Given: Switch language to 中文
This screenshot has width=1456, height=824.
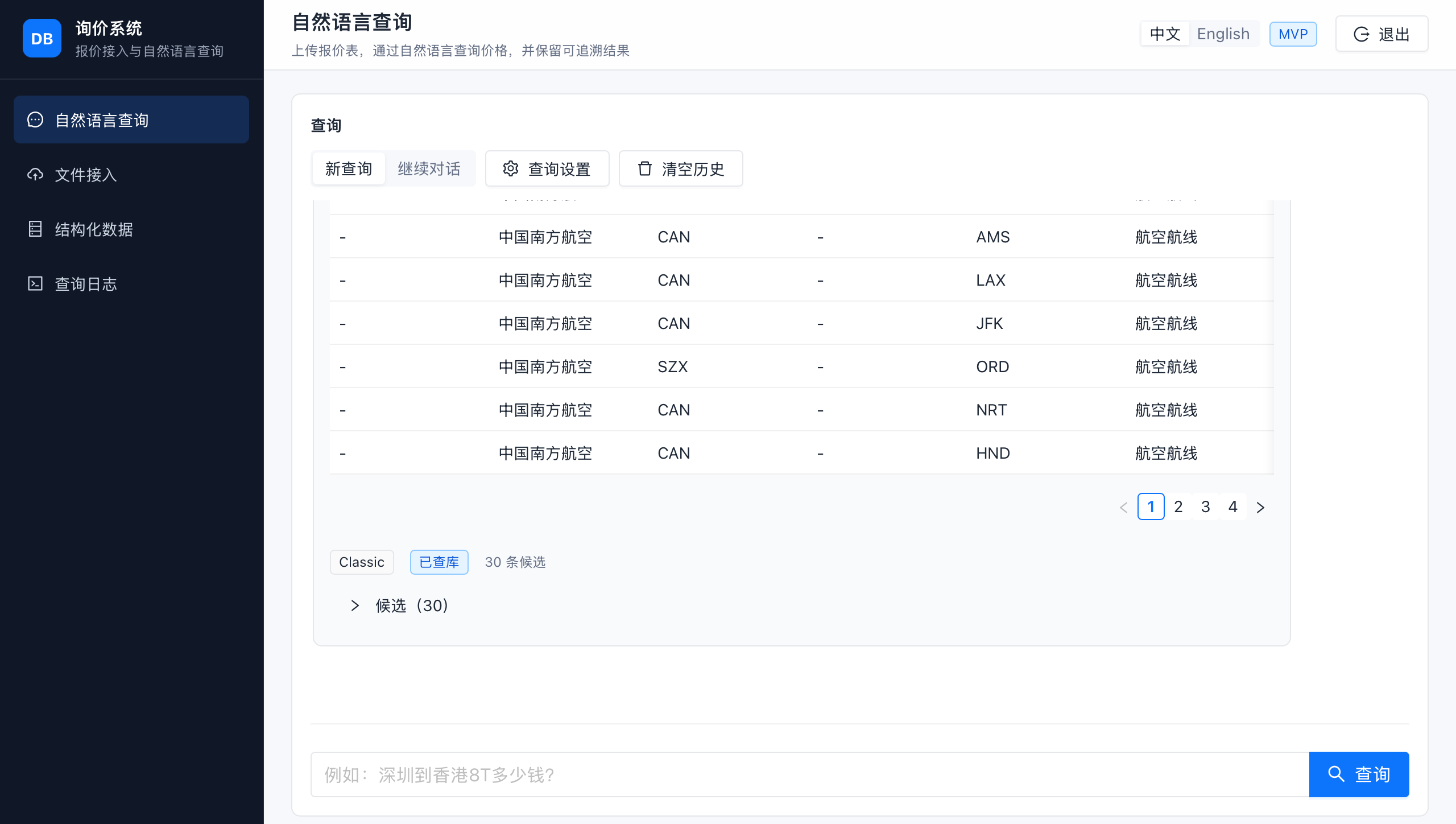Looking at the screenshot, I should coord(1165,34).
